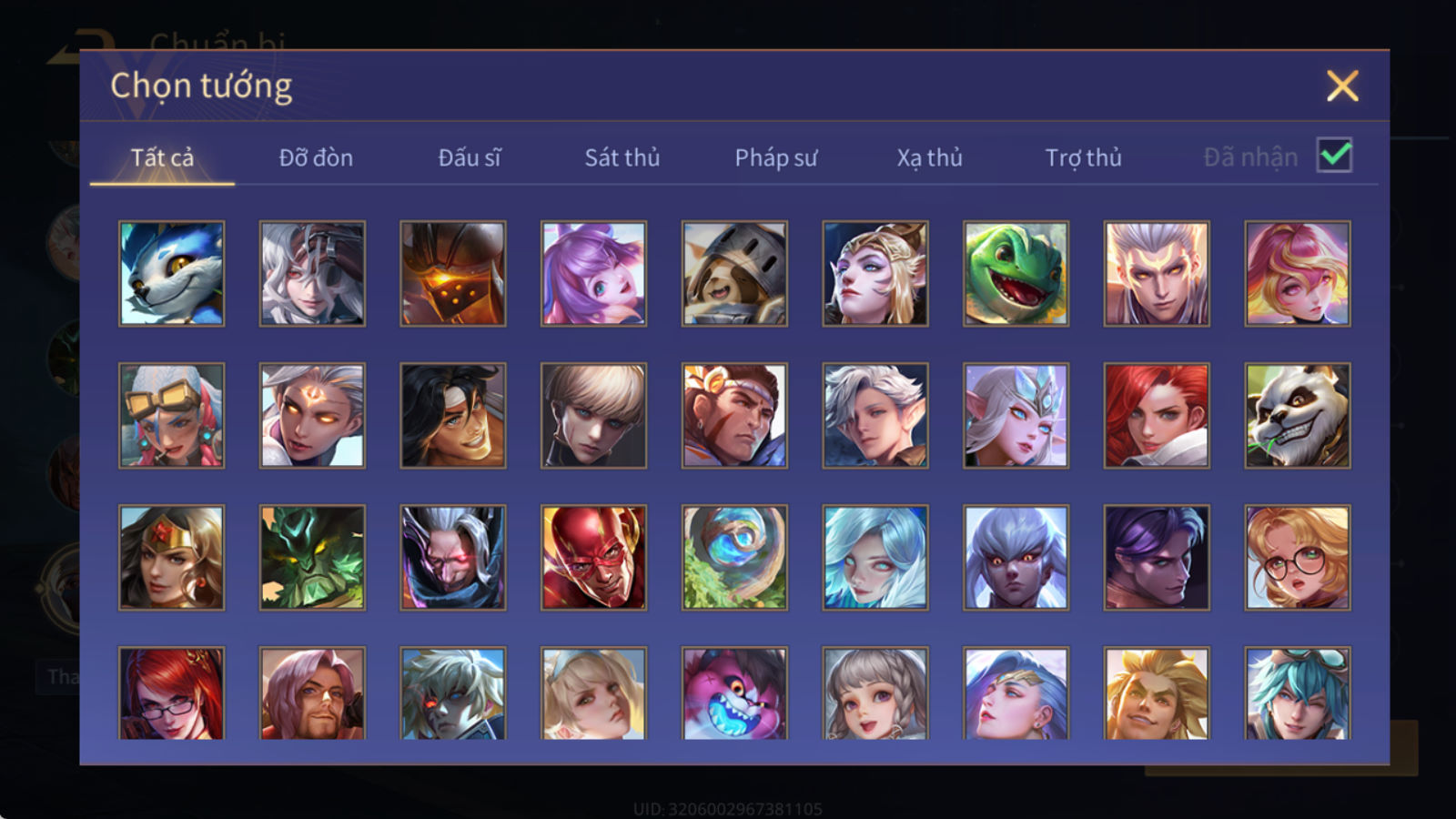Show the Pháp sư hero category
The image size is (1456, 819).
tap(776, 157)
